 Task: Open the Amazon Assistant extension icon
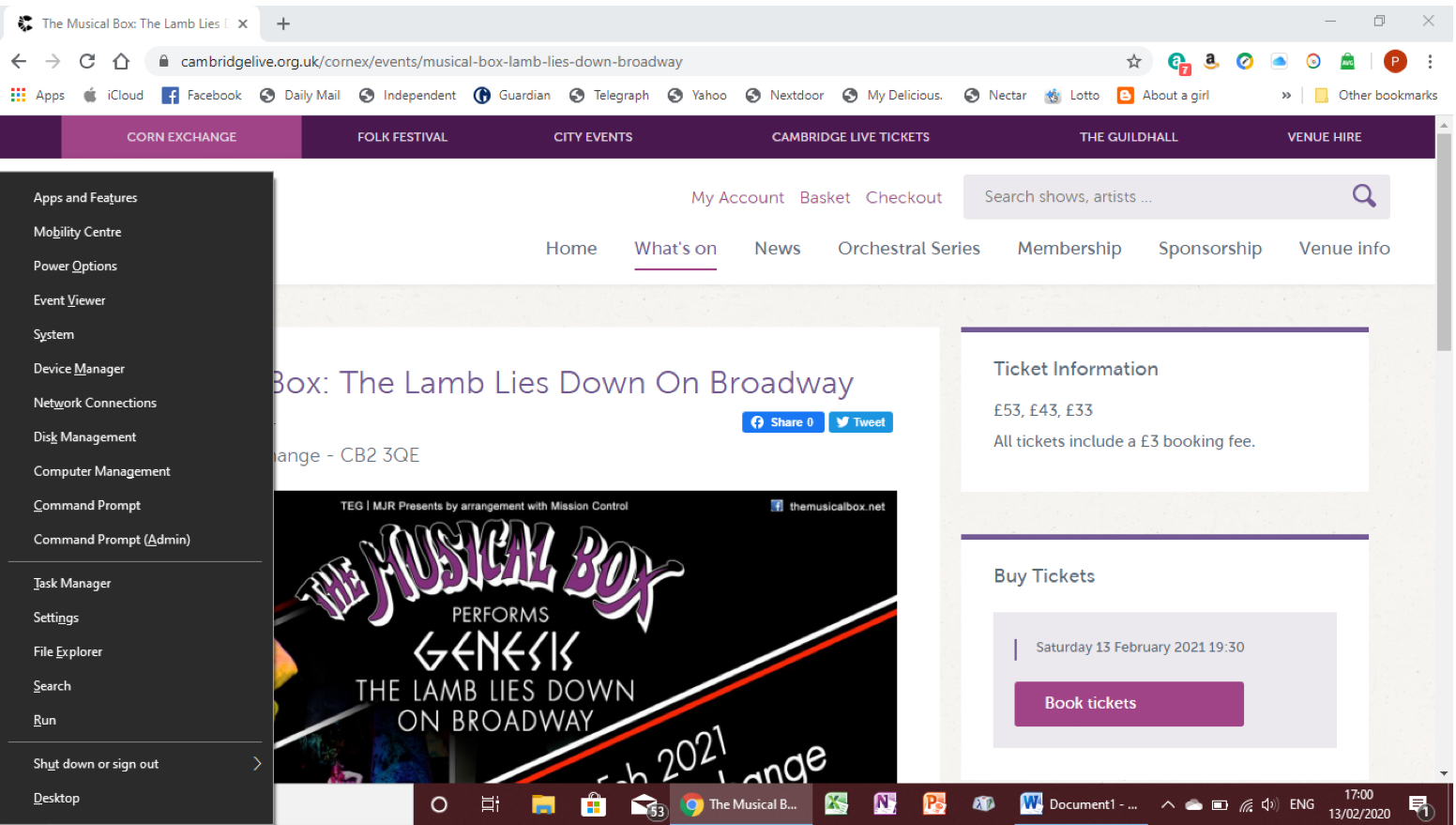pyautogui.click(x=1211, y=61)
